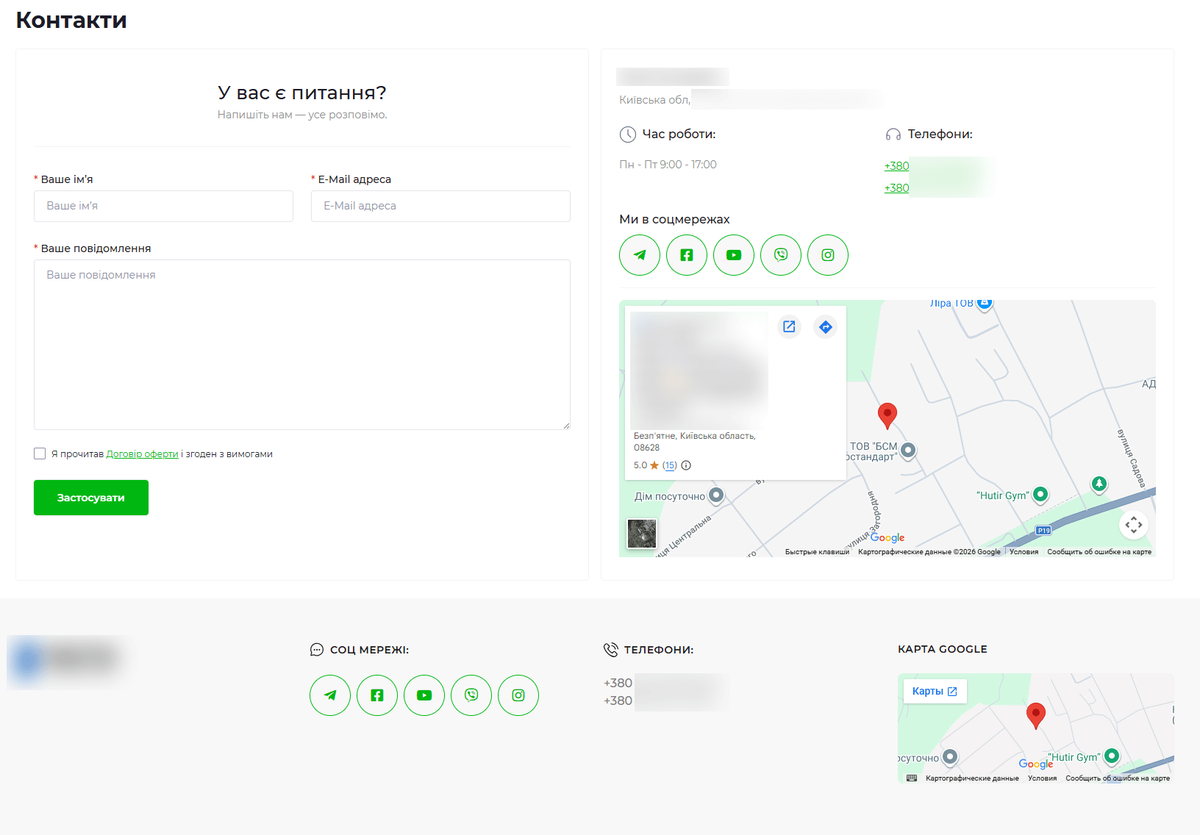This screenshot has width=1200, height=835.
Task: Click footer YouTube icon under Соц мережі
Action: tap(424, 695)
